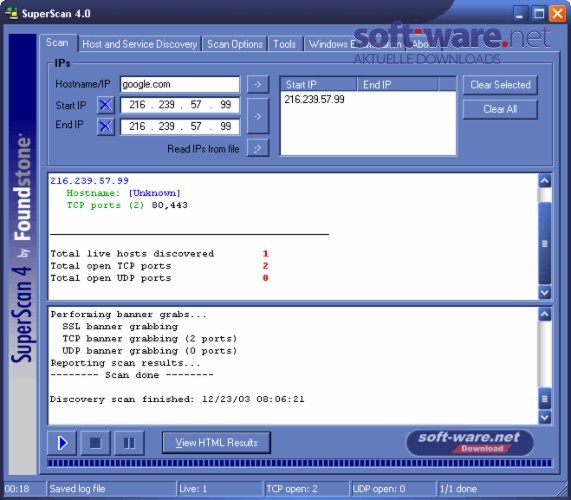
Task: Click the Live: 1 status bar entry
Action: coord(220,489)
